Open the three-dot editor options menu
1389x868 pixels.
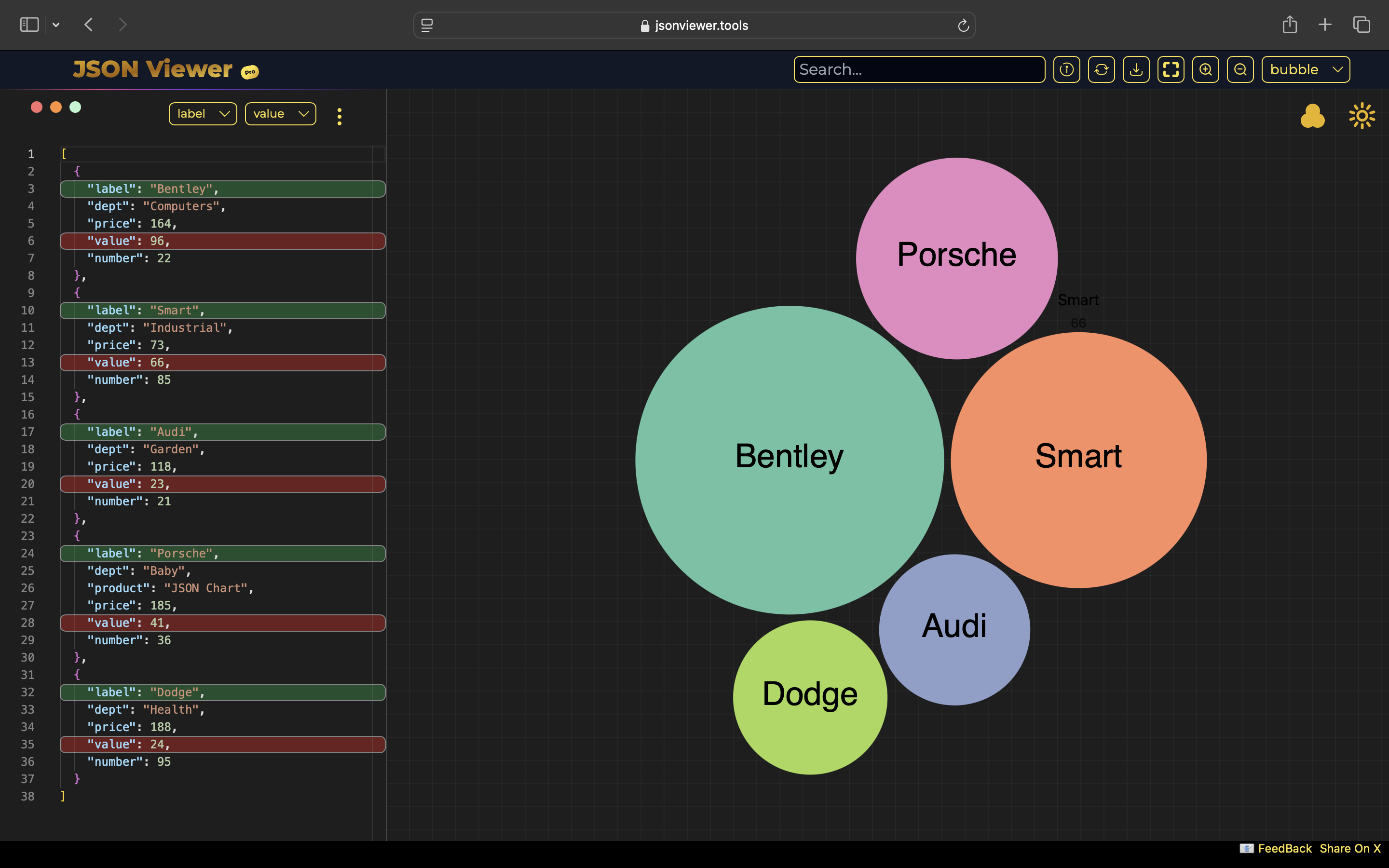pos(339,117)
